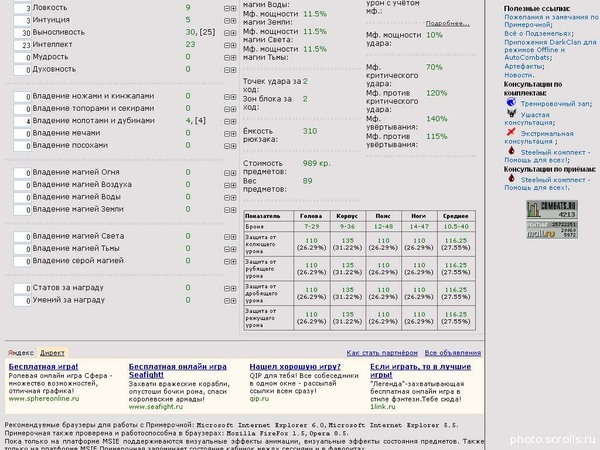Decrease Владение магией Земли with minus
The height and width of the screenshot is (450, 600).
[227, 210]
